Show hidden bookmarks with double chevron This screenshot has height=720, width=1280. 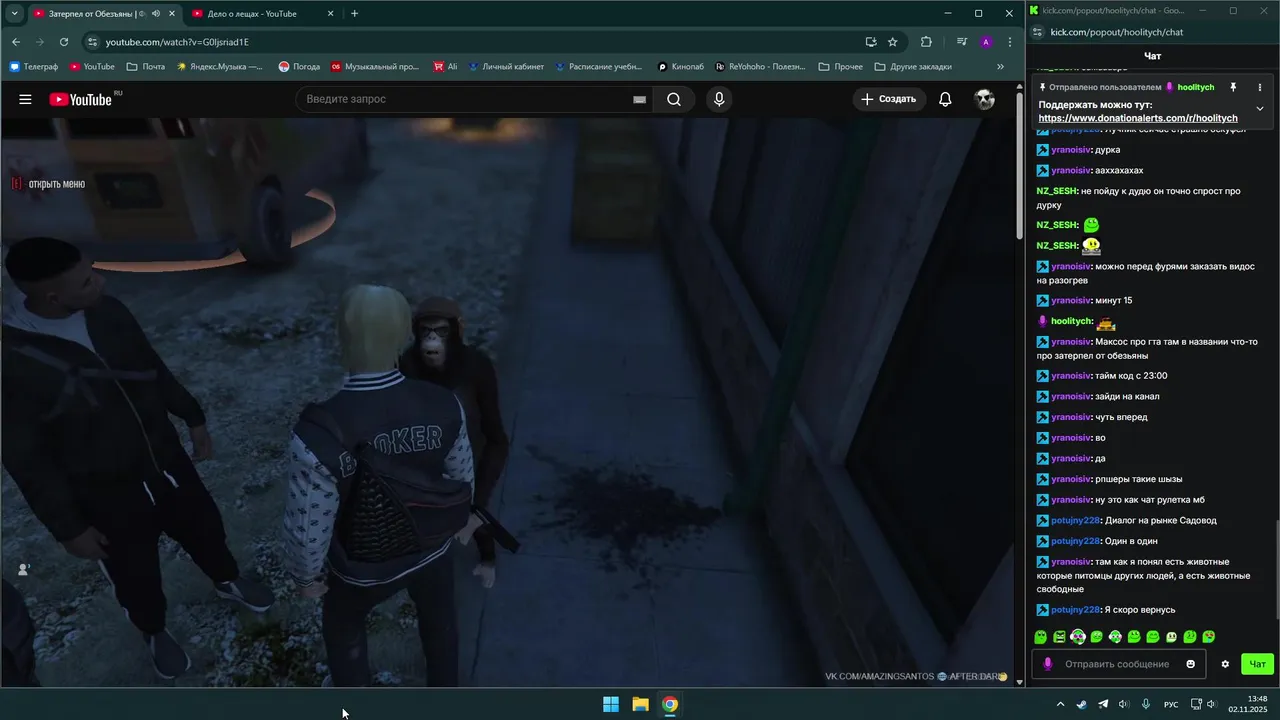coord(1000,67)
